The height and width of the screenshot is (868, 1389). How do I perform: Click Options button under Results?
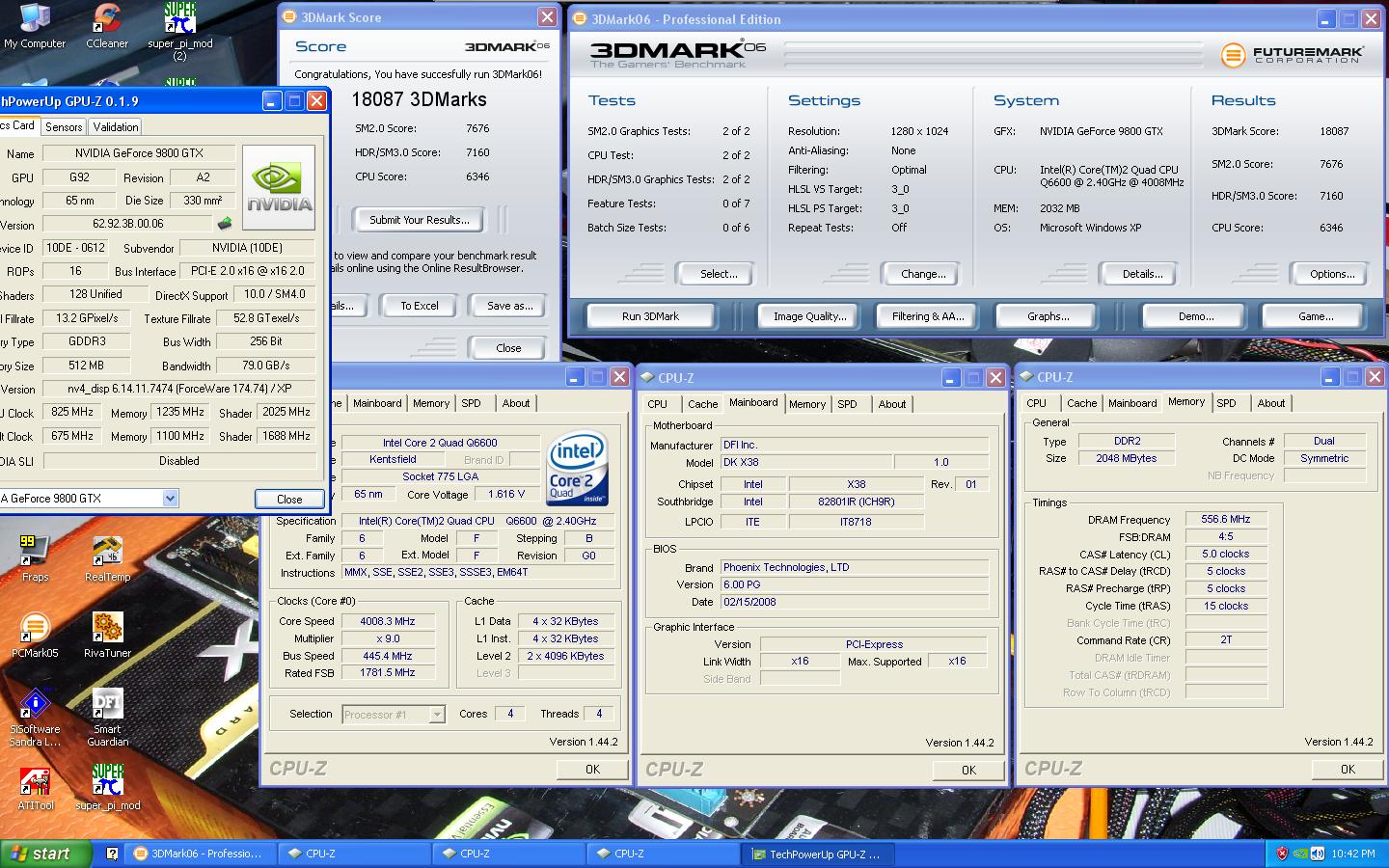coord(1332,274)
